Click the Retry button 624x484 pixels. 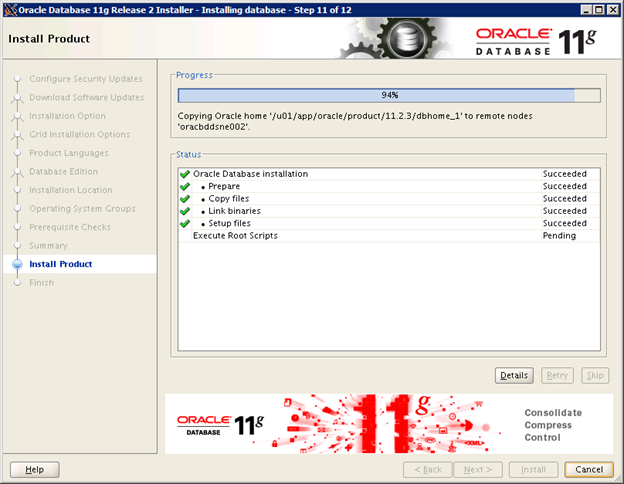point(557,375)
